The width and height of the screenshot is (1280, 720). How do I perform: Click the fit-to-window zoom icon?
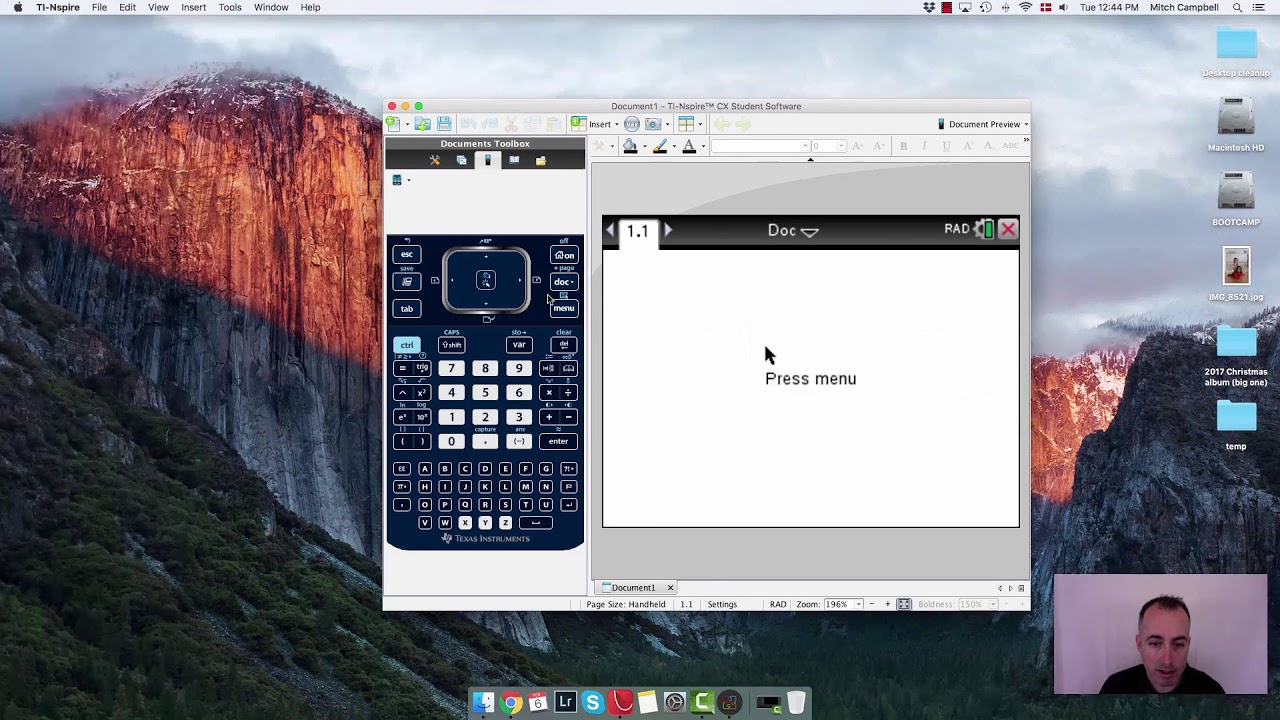(x=904, y=604)
